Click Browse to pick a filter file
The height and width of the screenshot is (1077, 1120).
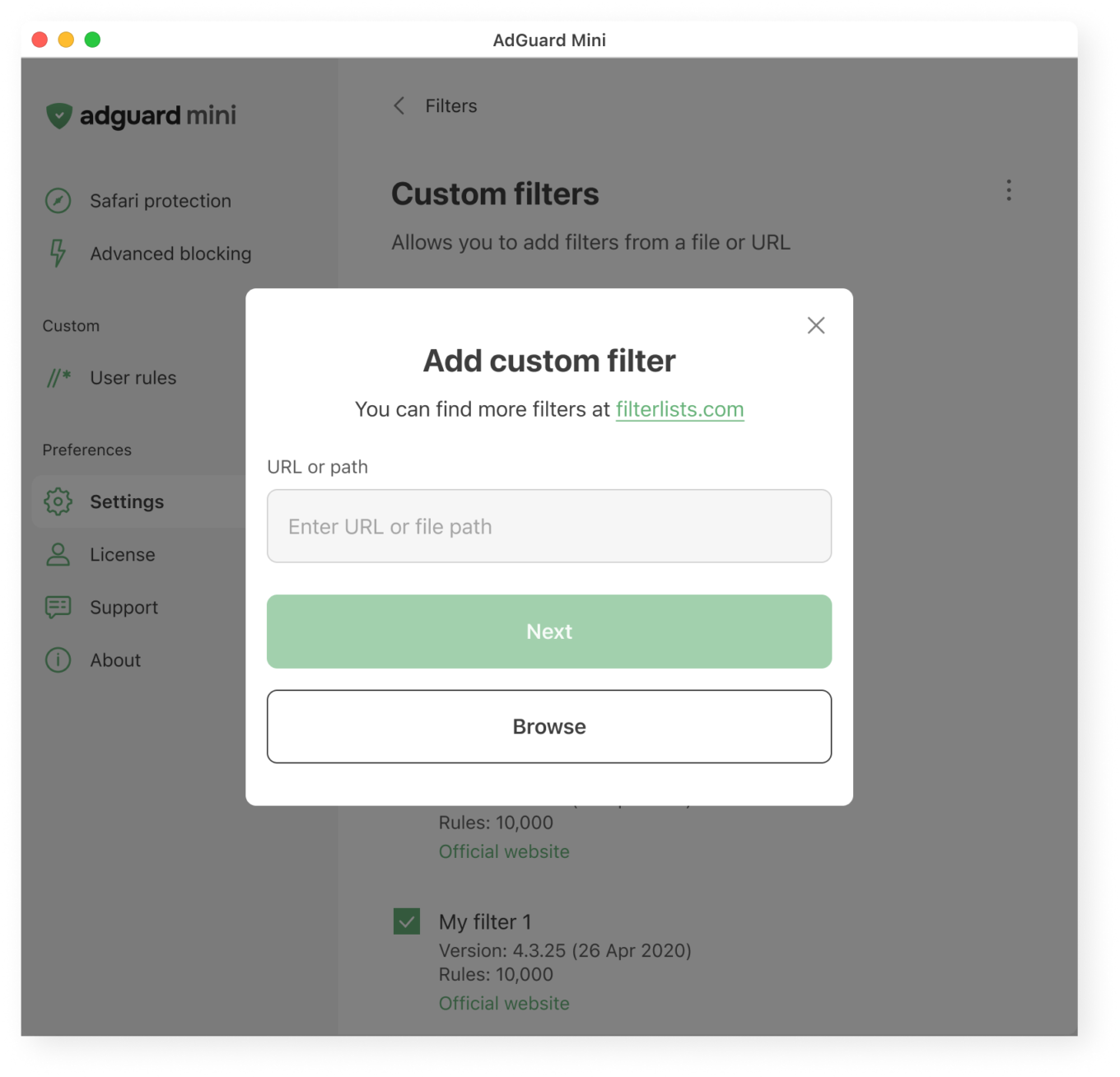[548, 726]
